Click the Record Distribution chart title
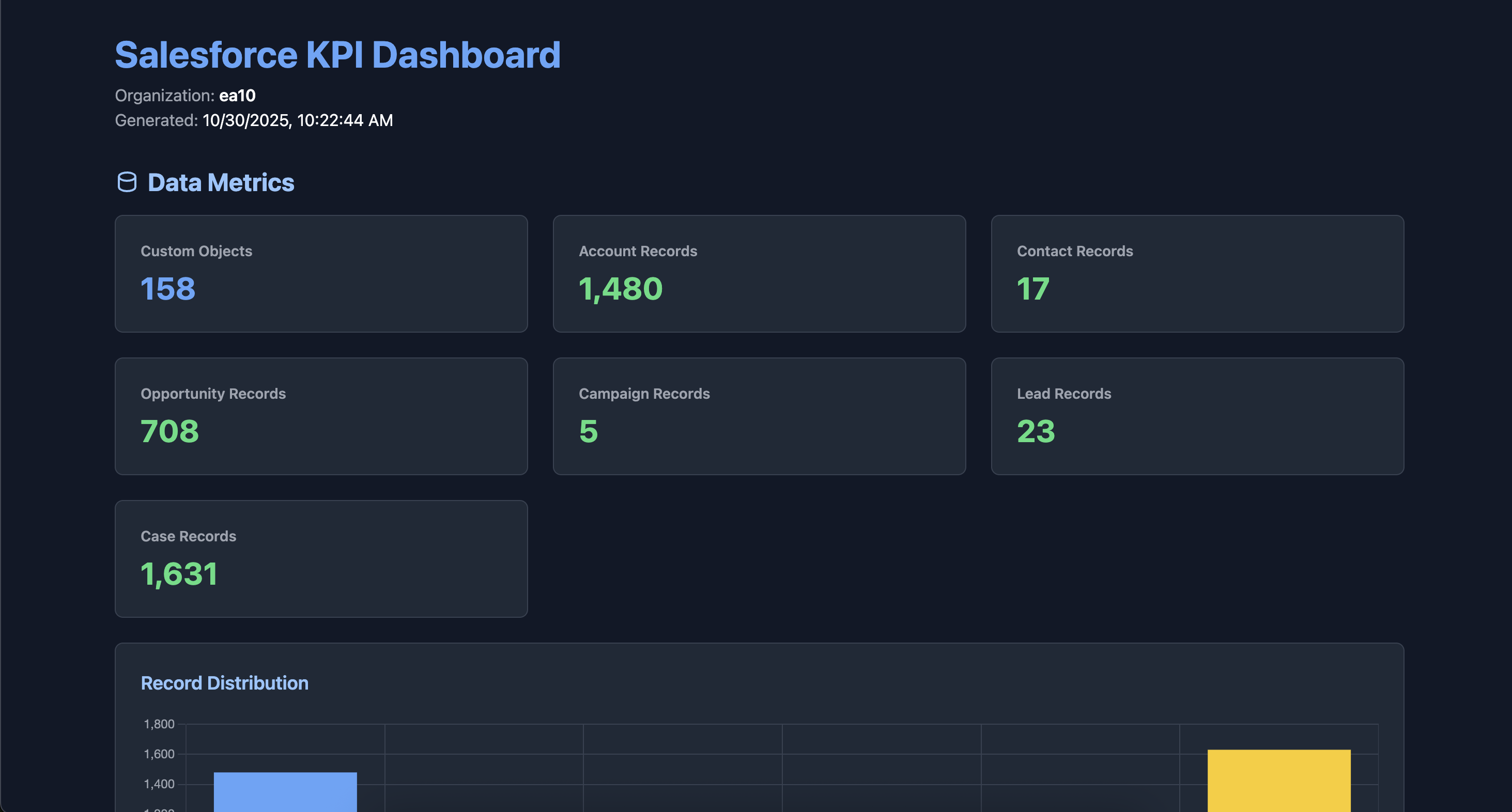Viewport: 1512px width, 812px height. tap(224, 683)
